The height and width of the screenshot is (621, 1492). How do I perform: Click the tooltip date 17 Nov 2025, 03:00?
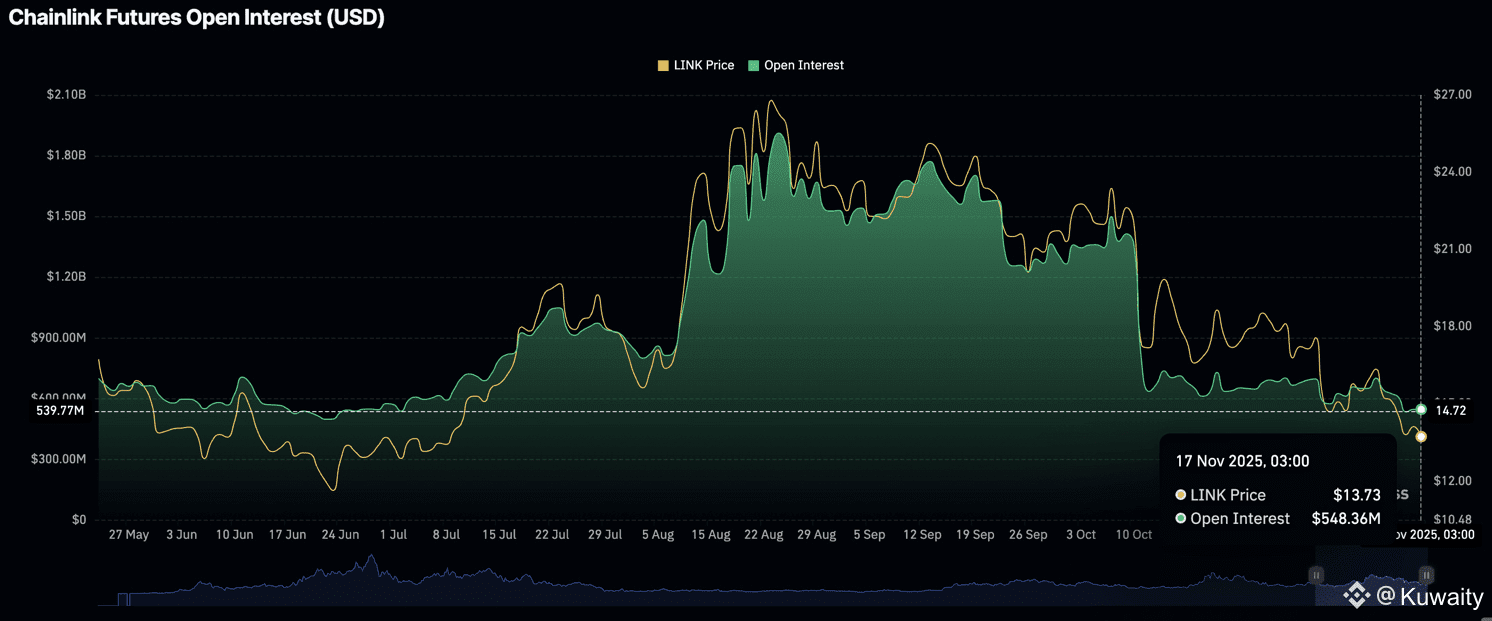[1242, 461]
